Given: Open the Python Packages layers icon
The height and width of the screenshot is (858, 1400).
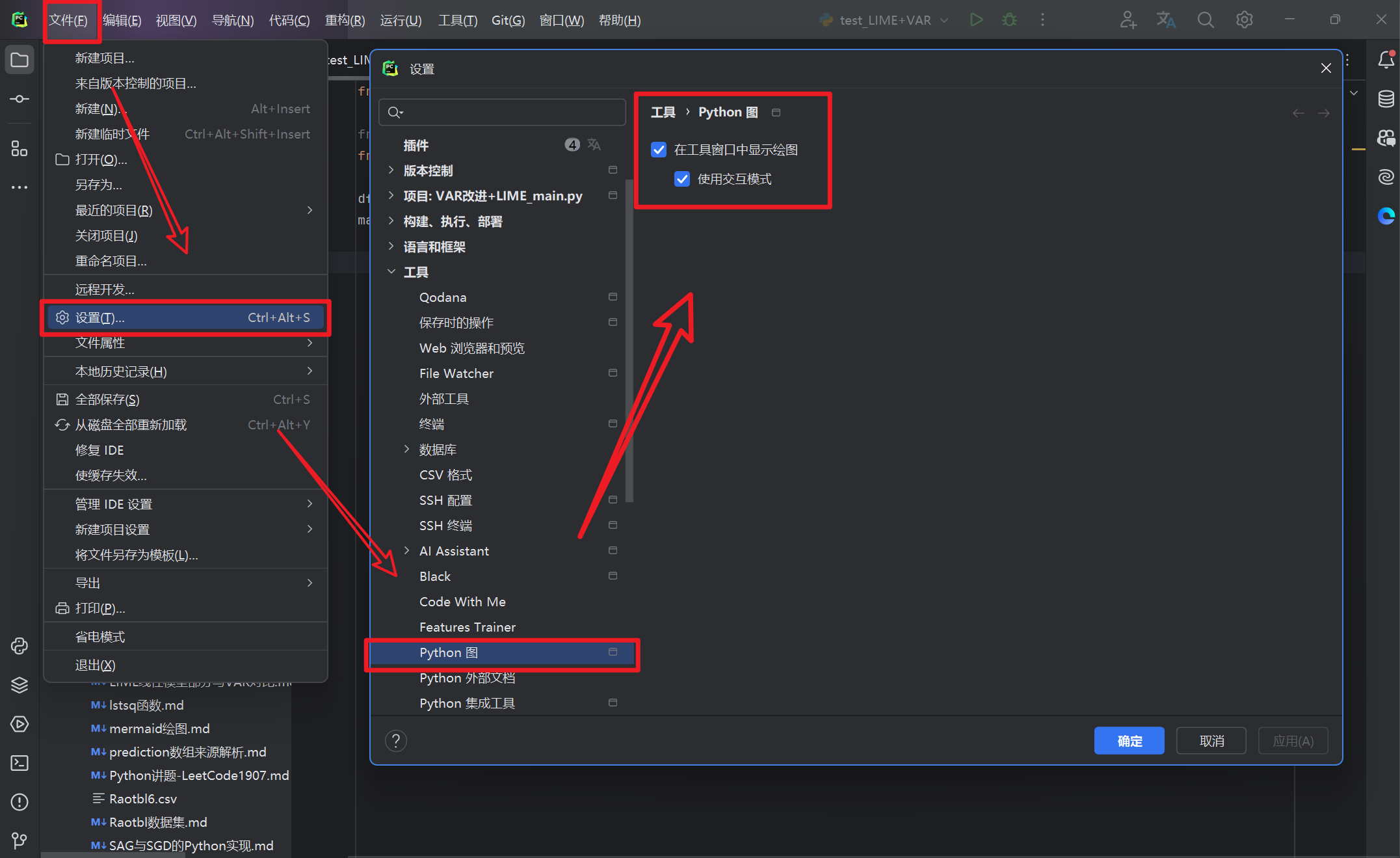Looking at the screenshot, I should (20, 684).
